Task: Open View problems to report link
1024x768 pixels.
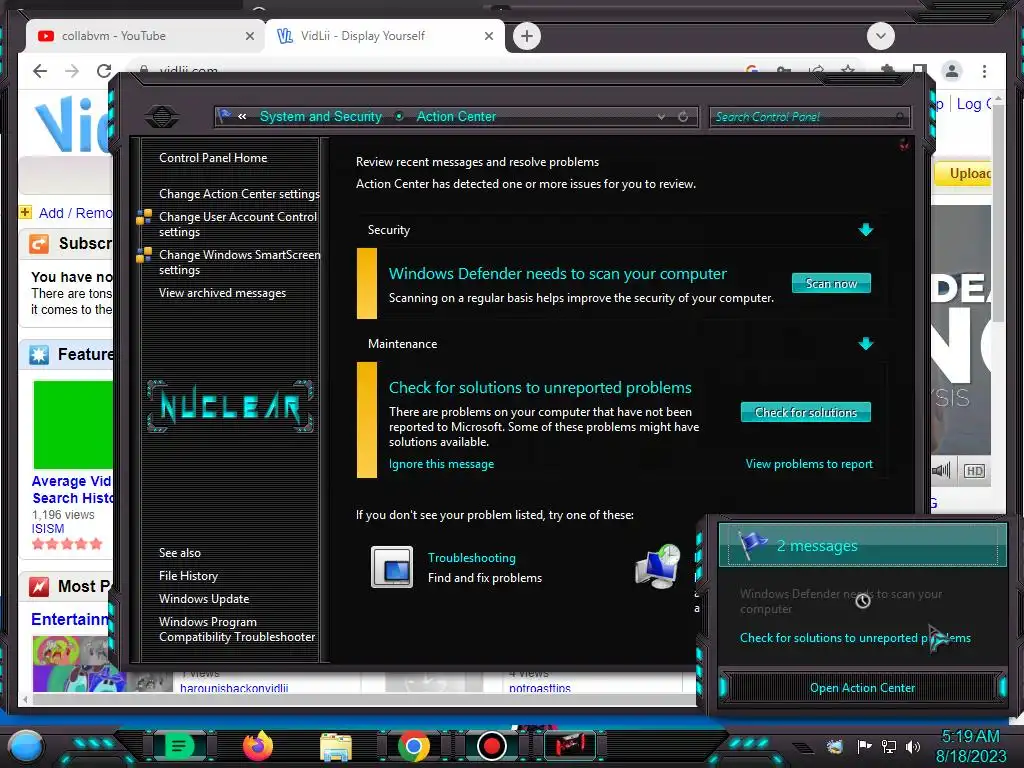Action: coord(809,464)
